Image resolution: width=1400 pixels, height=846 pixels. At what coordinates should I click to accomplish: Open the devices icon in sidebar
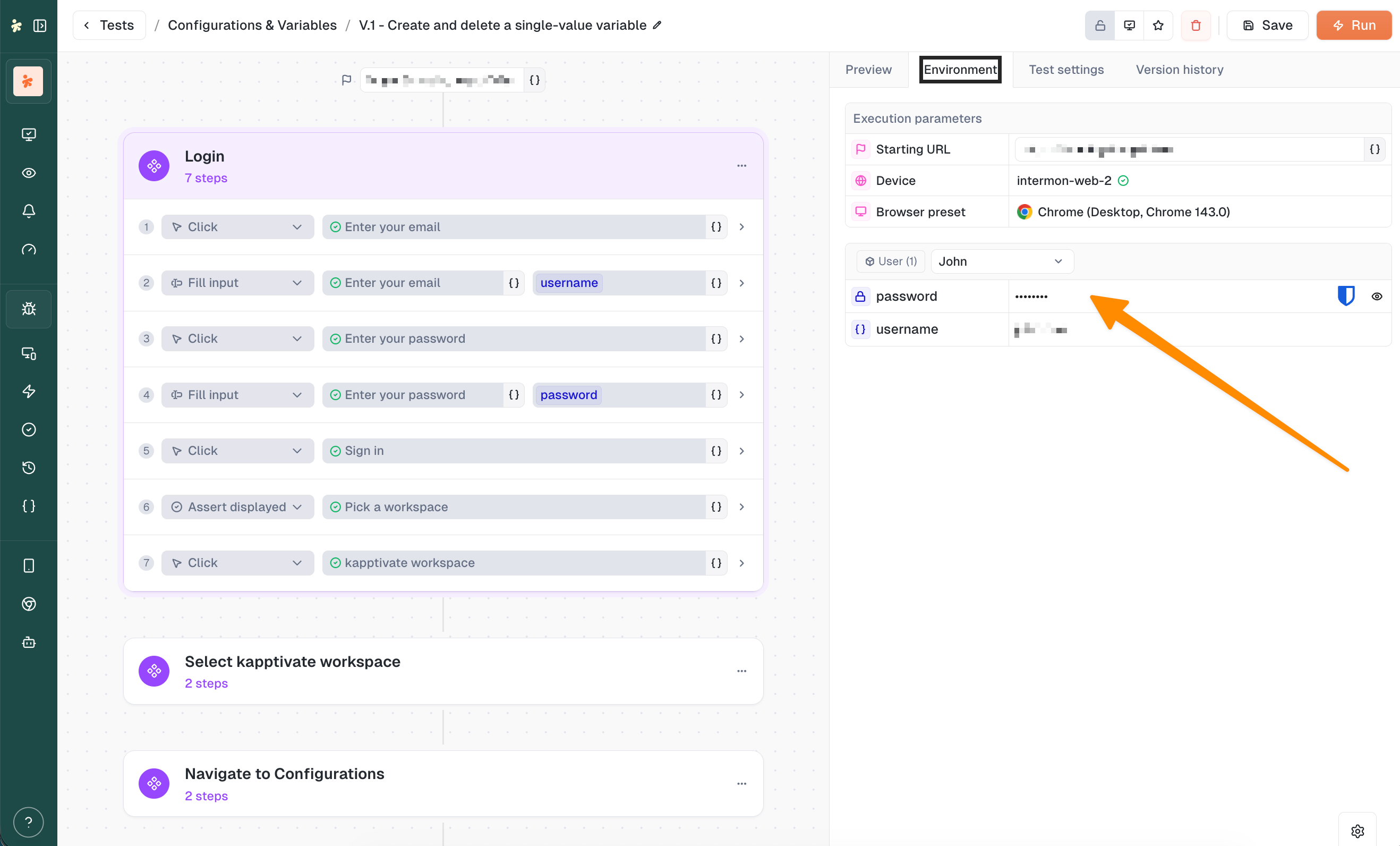[x=28, y=353]
